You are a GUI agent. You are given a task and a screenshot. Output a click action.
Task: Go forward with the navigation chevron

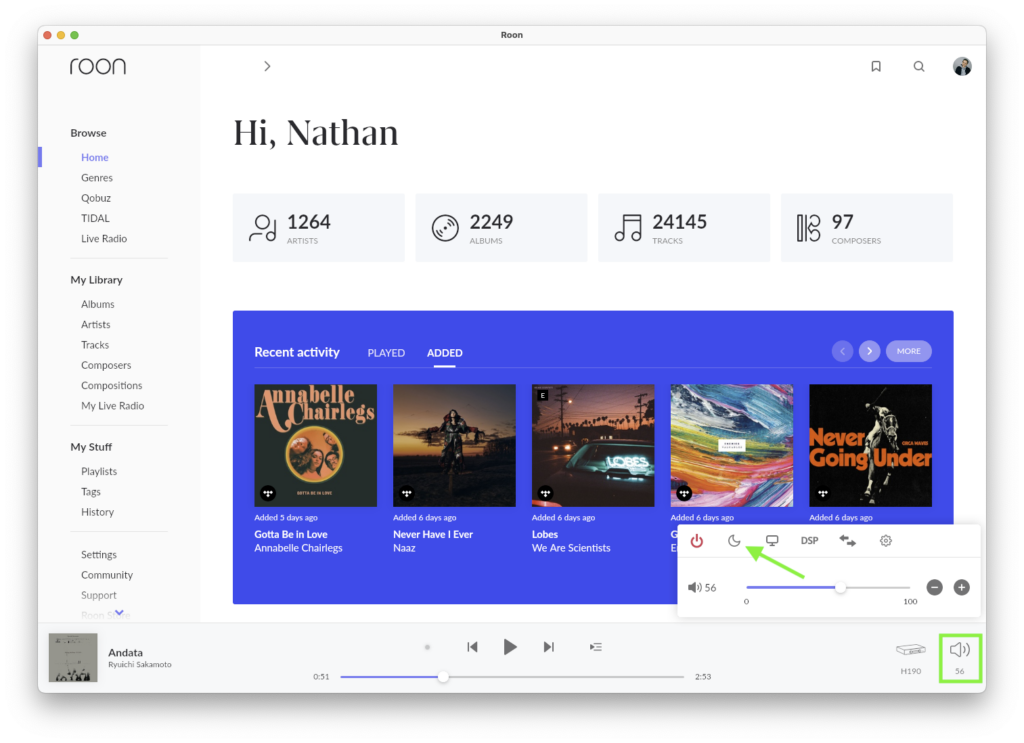point(267,66)
